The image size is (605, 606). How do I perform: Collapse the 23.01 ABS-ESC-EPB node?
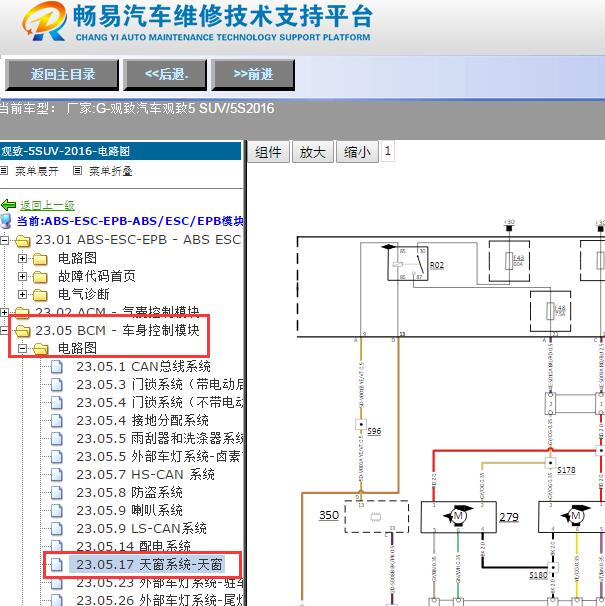pos(5,240)
